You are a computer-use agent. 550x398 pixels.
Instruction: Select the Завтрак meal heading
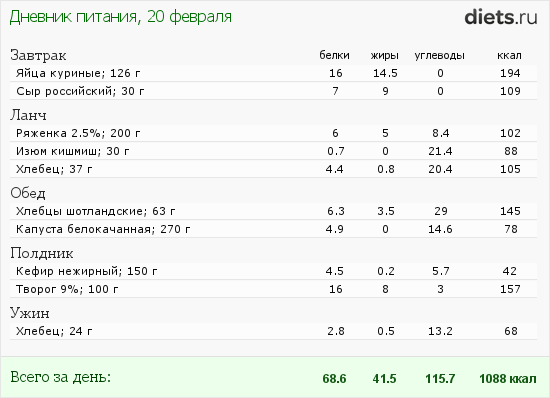point(38,55)
